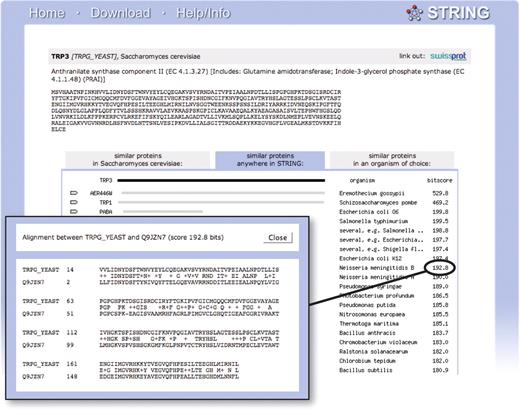520x412 pixels.
Task: Select Chlorobium tepidum organism entry
Action: (x=367, y=361)
